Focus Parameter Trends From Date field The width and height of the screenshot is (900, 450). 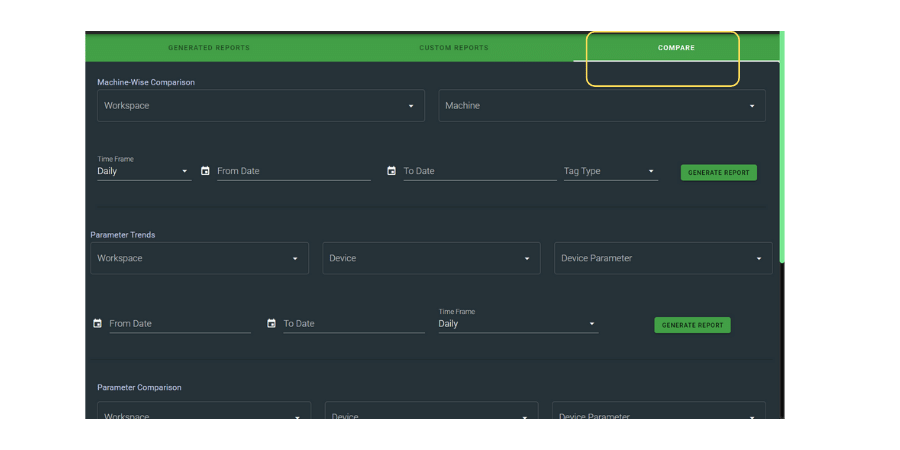click(180, 324)
